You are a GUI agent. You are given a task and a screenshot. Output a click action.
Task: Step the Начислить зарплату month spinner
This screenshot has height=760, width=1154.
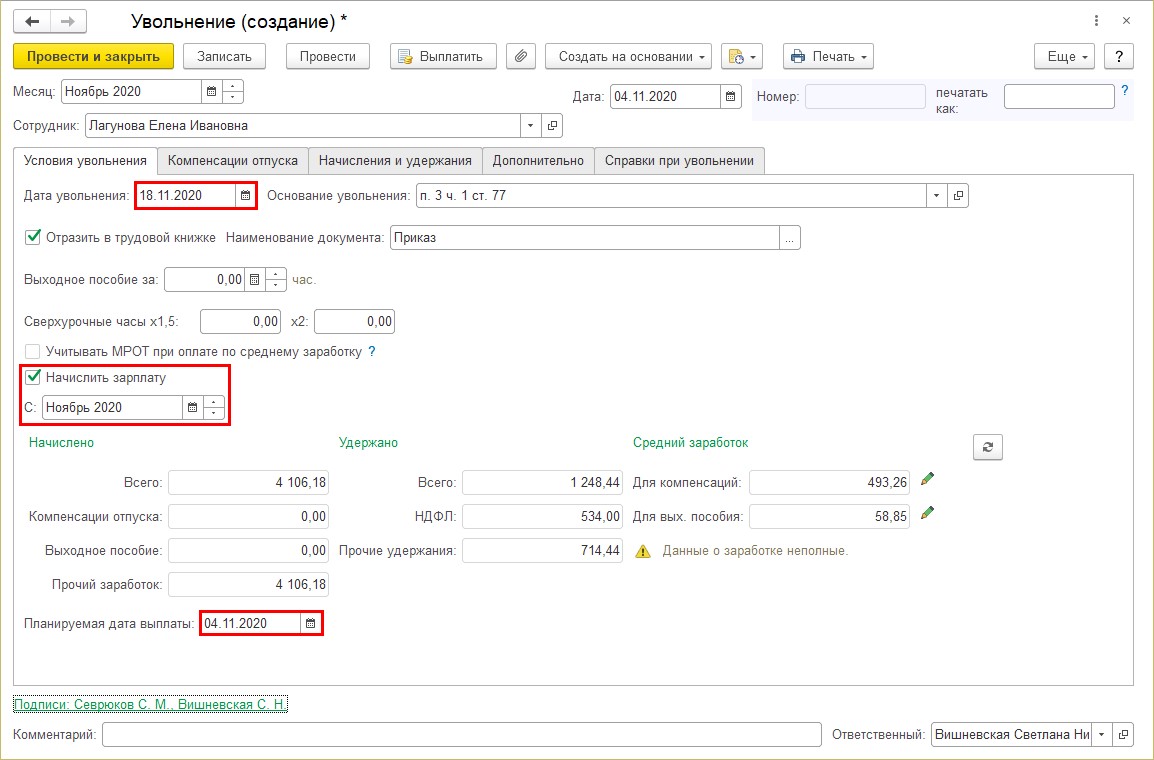coord(213,408)
